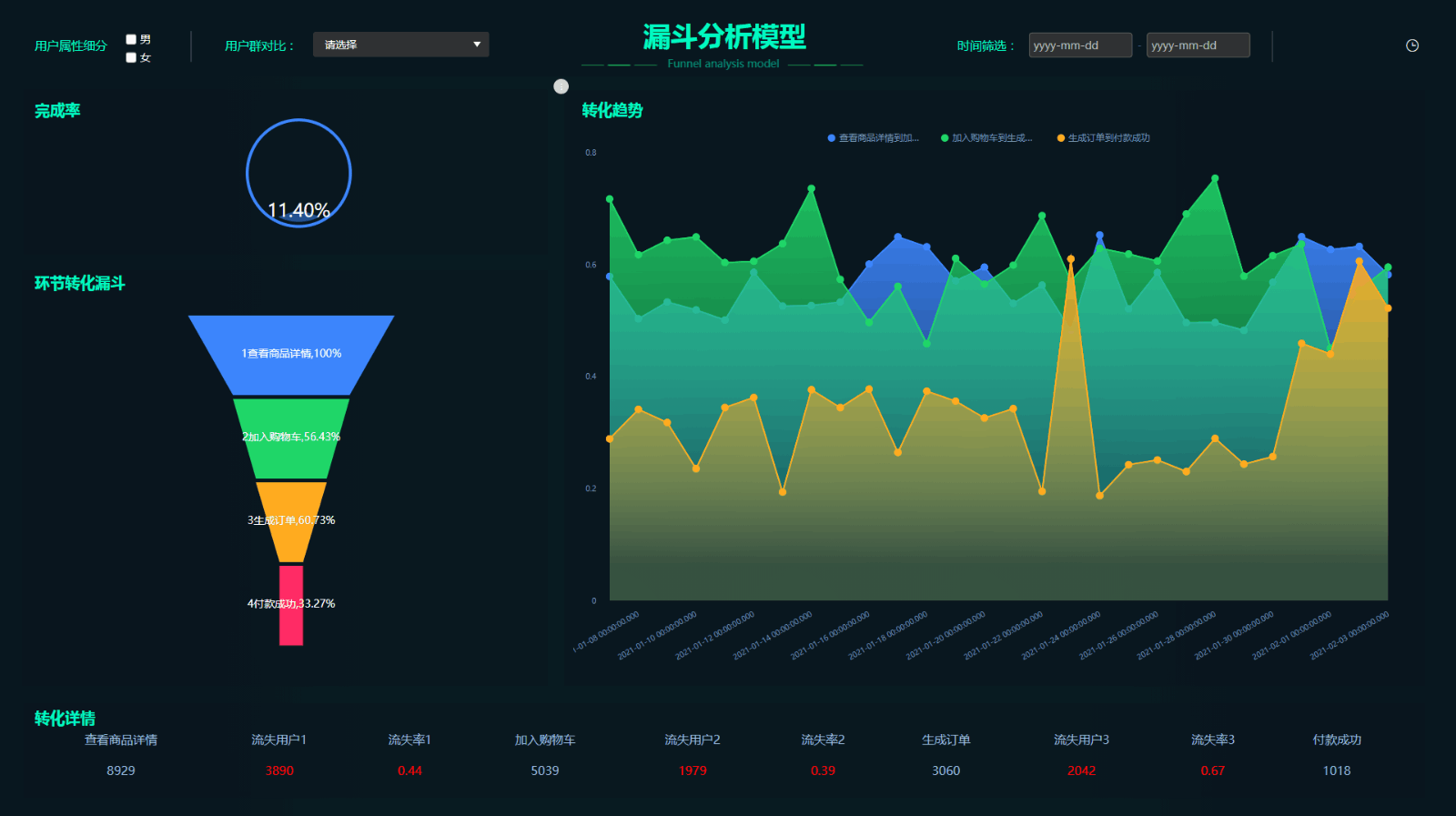Screen dimensions: 1456x816
Task: Click the 转化详情 section heading
Action: 65,719
